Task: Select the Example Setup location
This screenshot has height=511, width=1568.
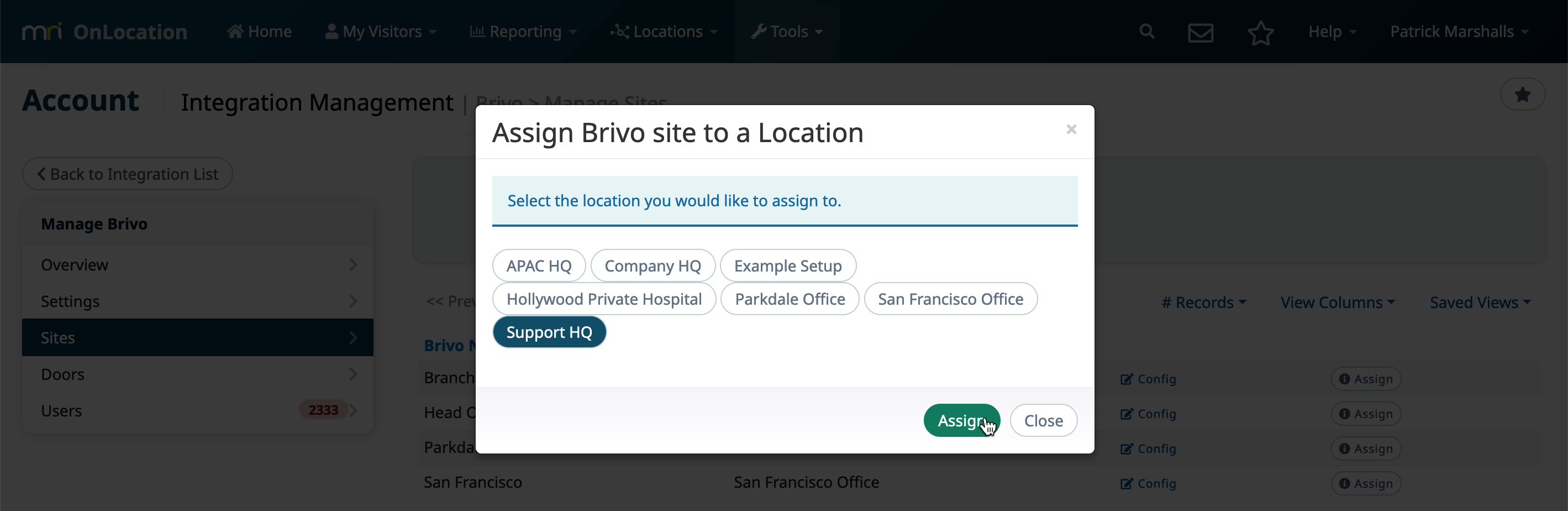Action: click(x=788, y=265)
